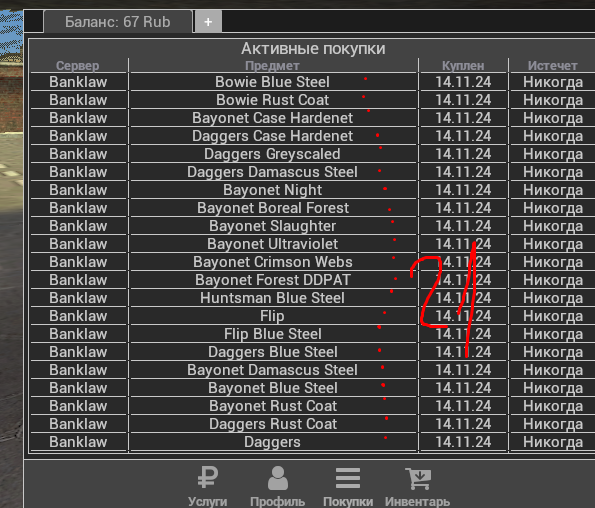Viewport: 595px width, 508px height.
Task: Select Bayonet Rust Coat item
Action: click(x=272, y=406)
